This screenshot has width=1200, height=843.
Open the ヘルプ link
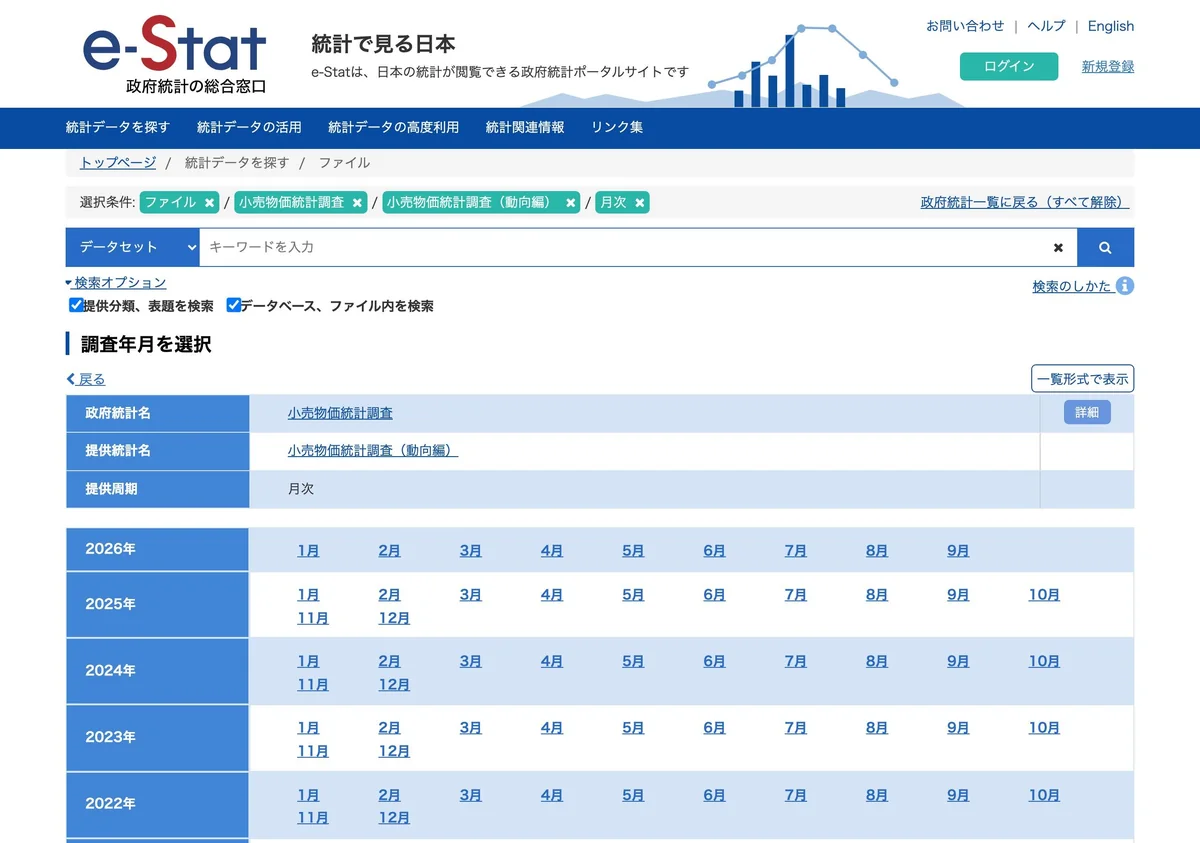click(x=1047, y=26)
